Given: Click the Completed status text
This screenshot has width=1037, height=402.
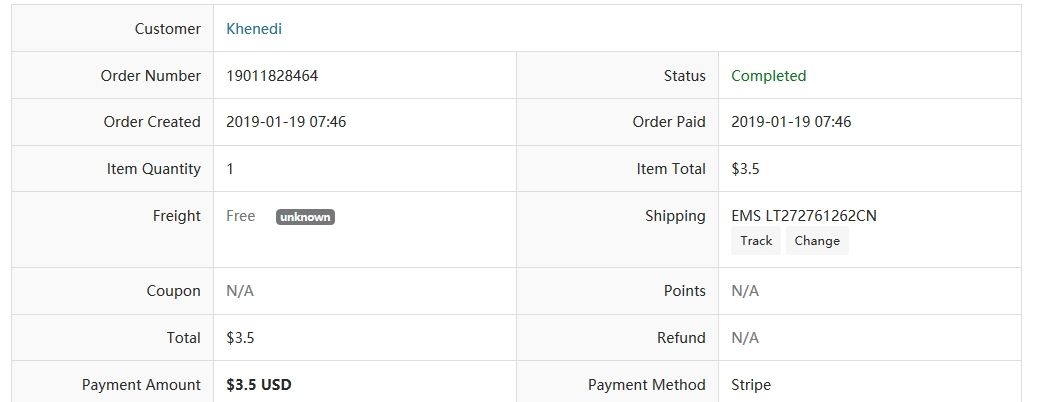Looking at the screenshot, I should click(x=768, y=76).
